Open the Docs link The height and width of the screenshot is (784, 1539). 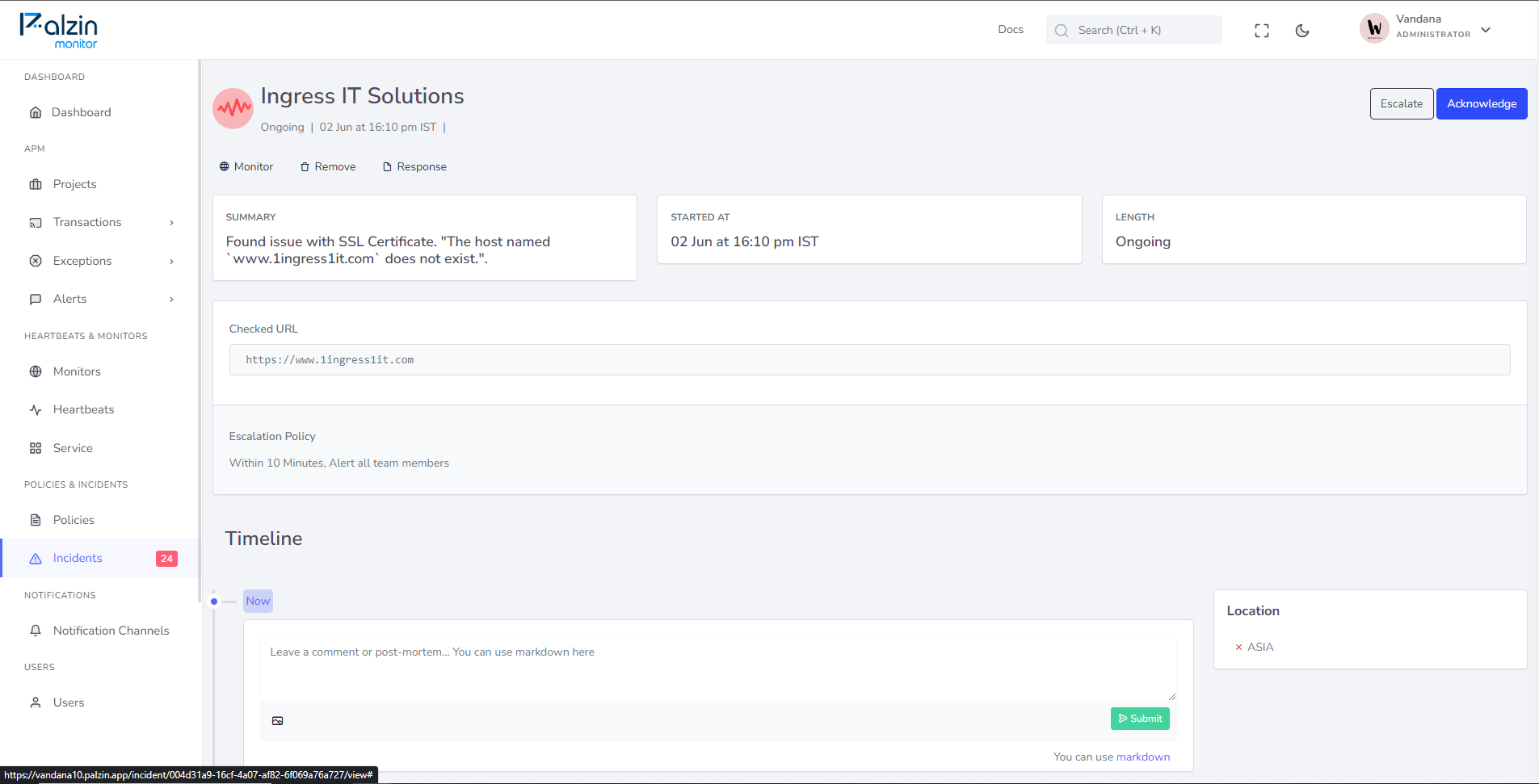(x=1011, y=29)
